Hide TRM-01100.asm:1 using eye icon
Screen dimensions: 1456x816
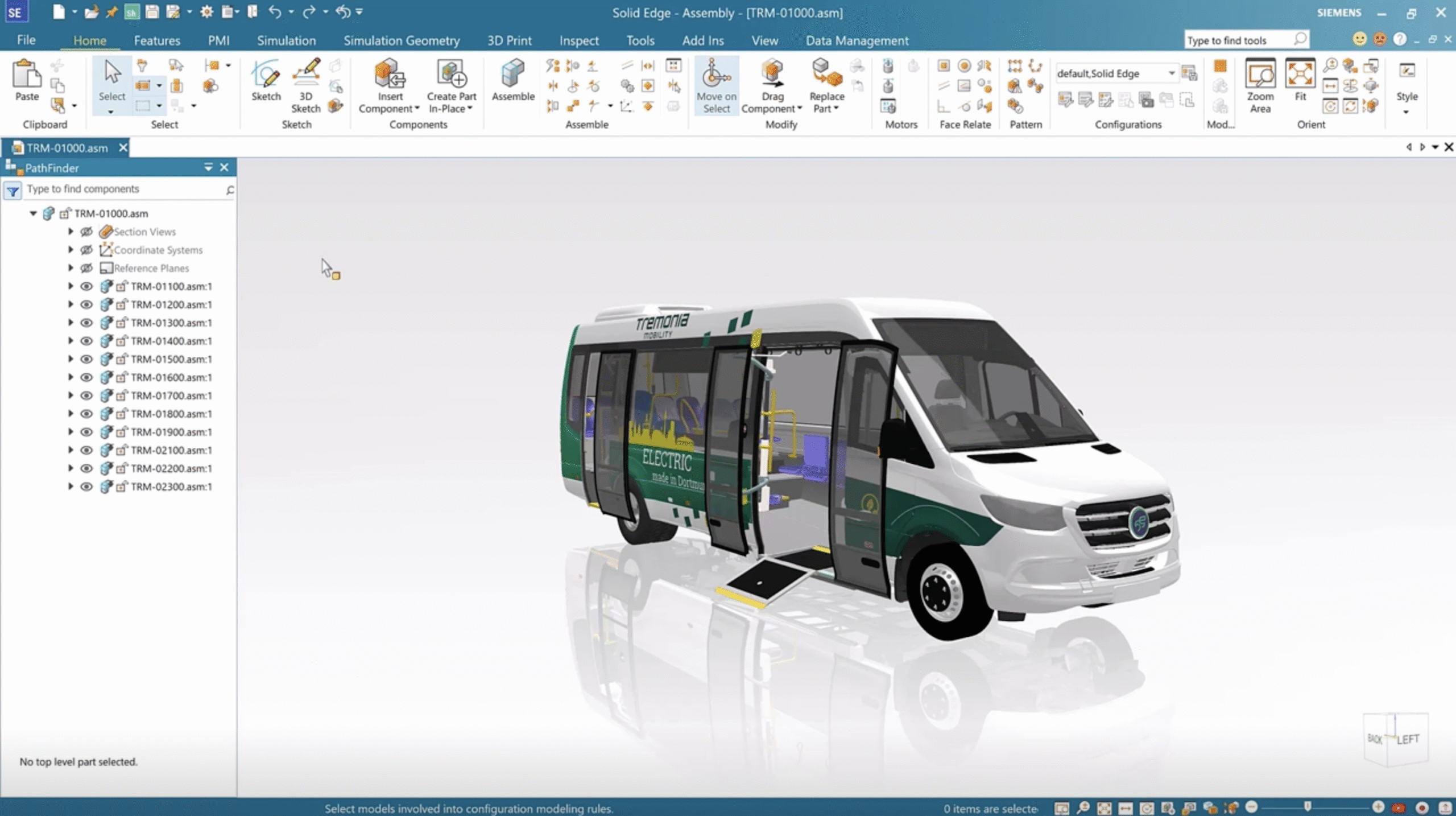[86, 286]
